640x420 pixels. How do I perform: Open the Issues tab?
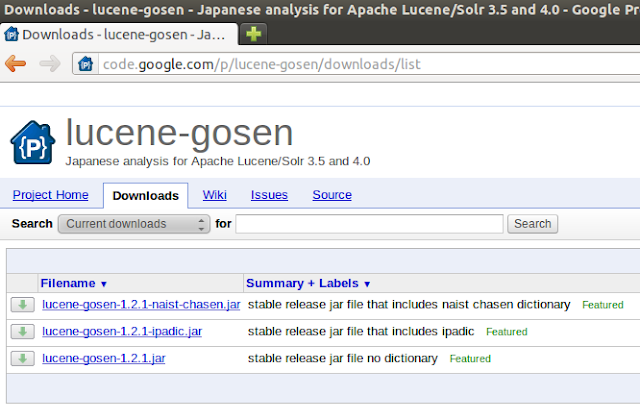point(269,195)
